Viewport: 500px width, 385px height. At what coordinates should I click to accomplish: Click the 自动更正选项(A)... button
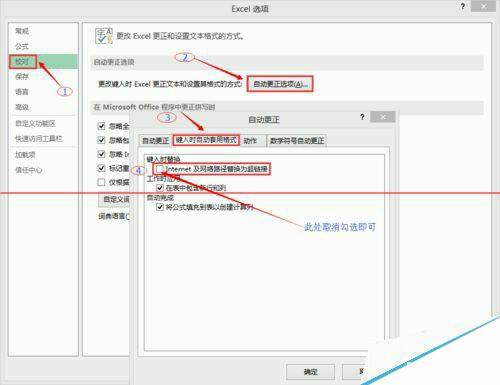coord(280,84)
